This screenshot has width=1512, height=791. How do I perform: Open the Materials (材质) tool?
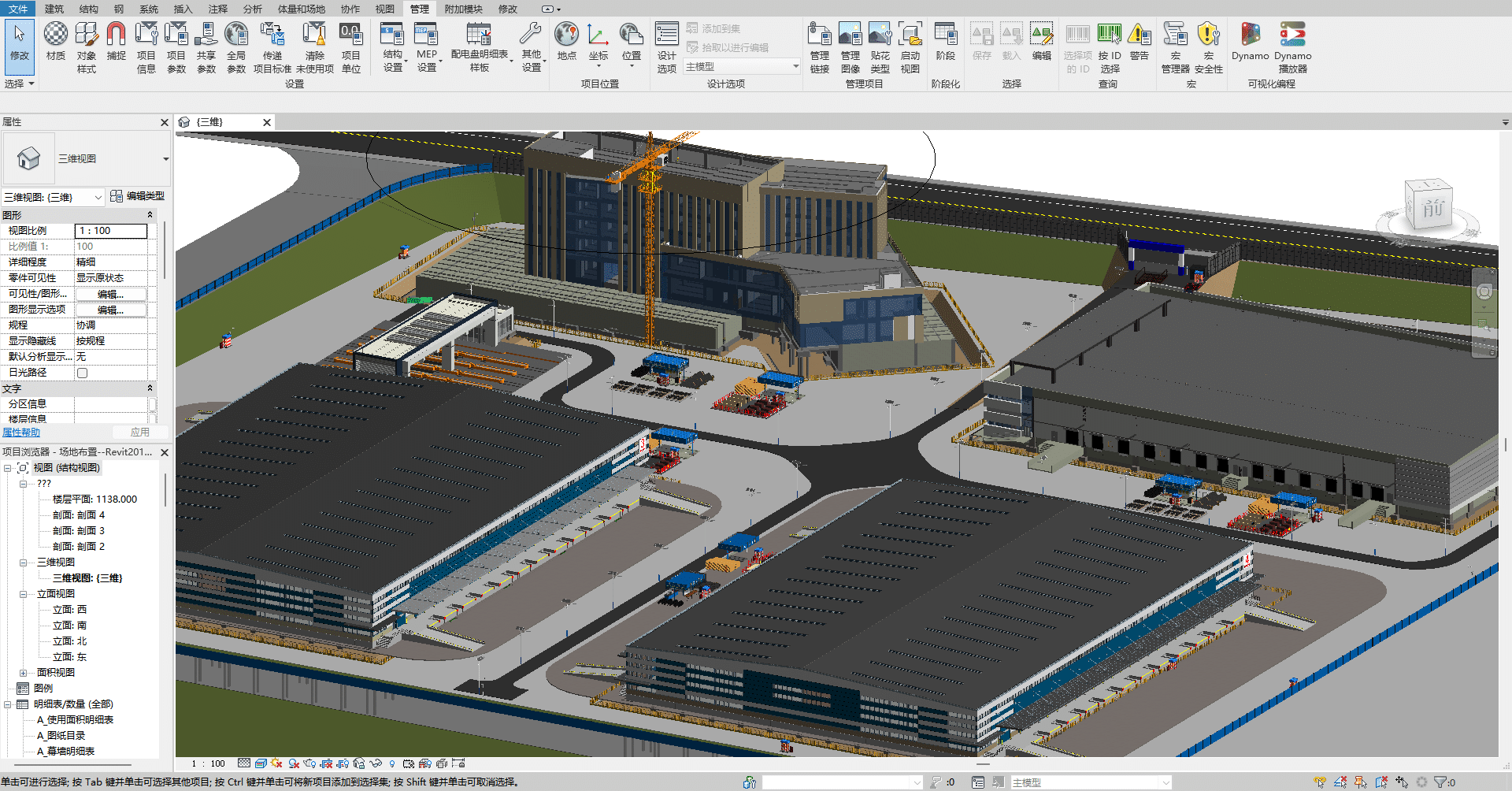(55, 37)
